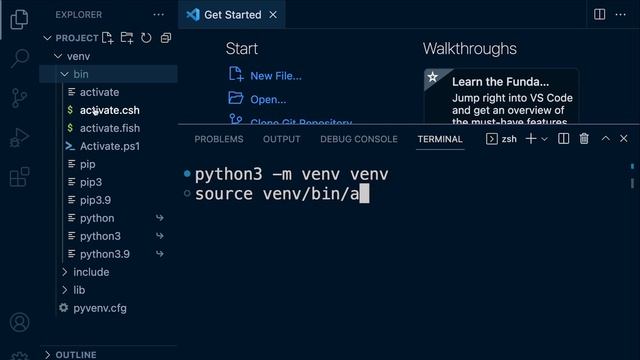Create a new file in PROJECT

click(107, 38)
